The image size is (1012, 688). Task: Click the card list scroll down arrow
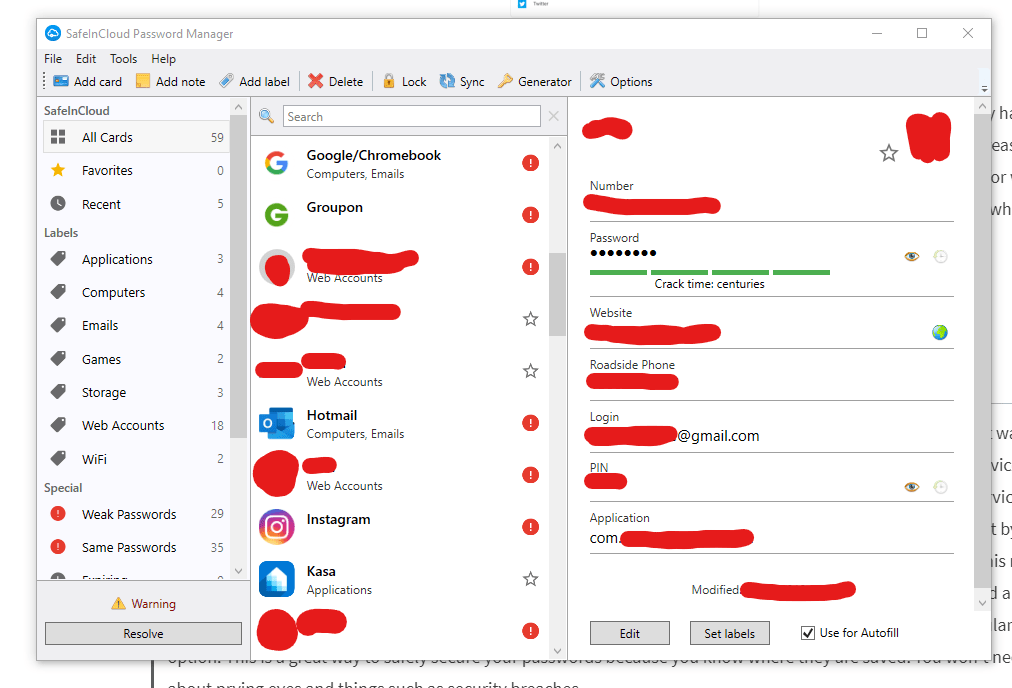point(558,651)
